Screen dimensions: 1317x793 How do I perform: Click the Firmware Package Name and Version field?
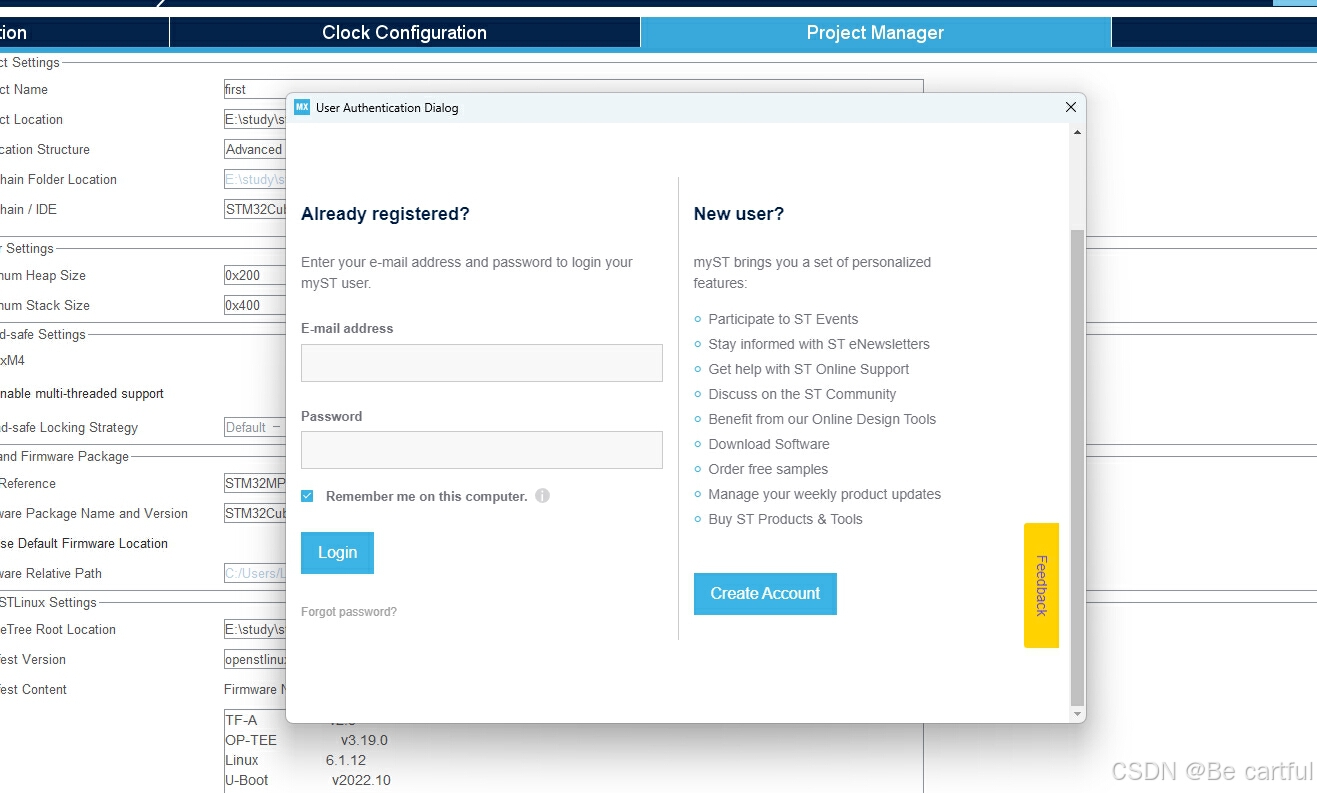click(x=255, y=513)
